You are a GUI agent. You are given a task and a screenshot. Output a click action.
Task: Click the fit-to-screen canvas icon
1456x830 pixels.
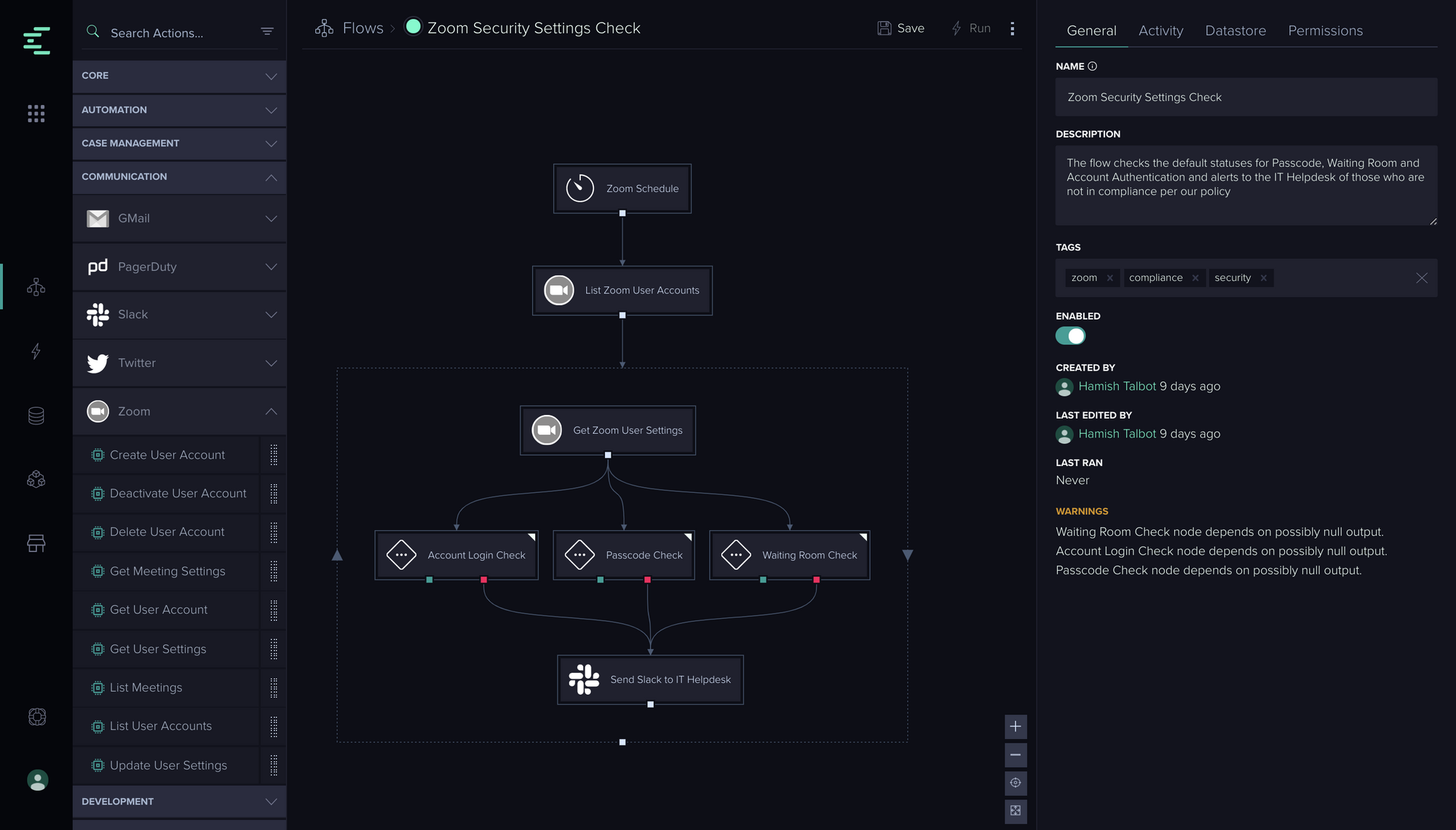(1016, 810)
